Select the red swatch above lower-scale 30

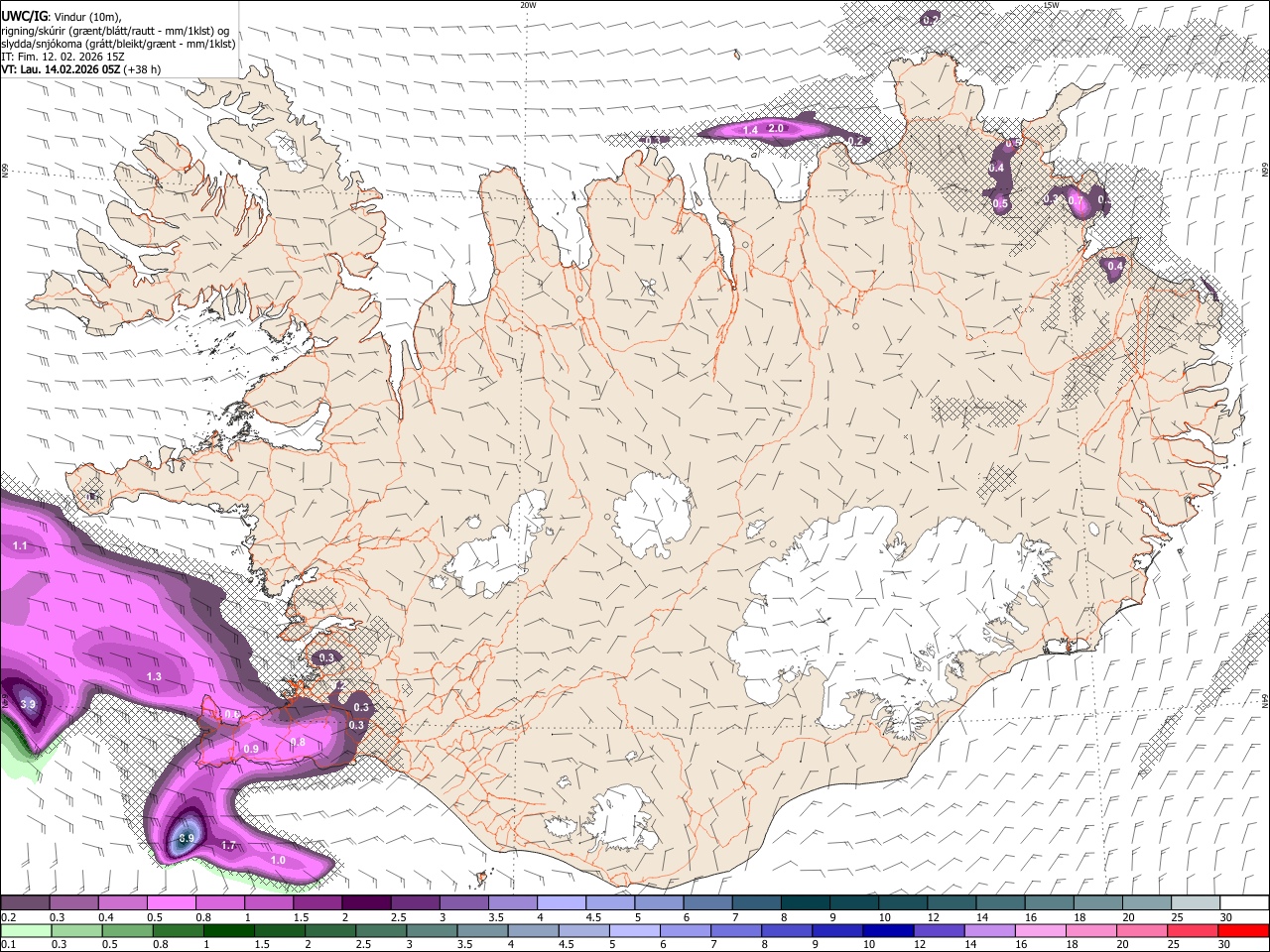click(1244, 930)
